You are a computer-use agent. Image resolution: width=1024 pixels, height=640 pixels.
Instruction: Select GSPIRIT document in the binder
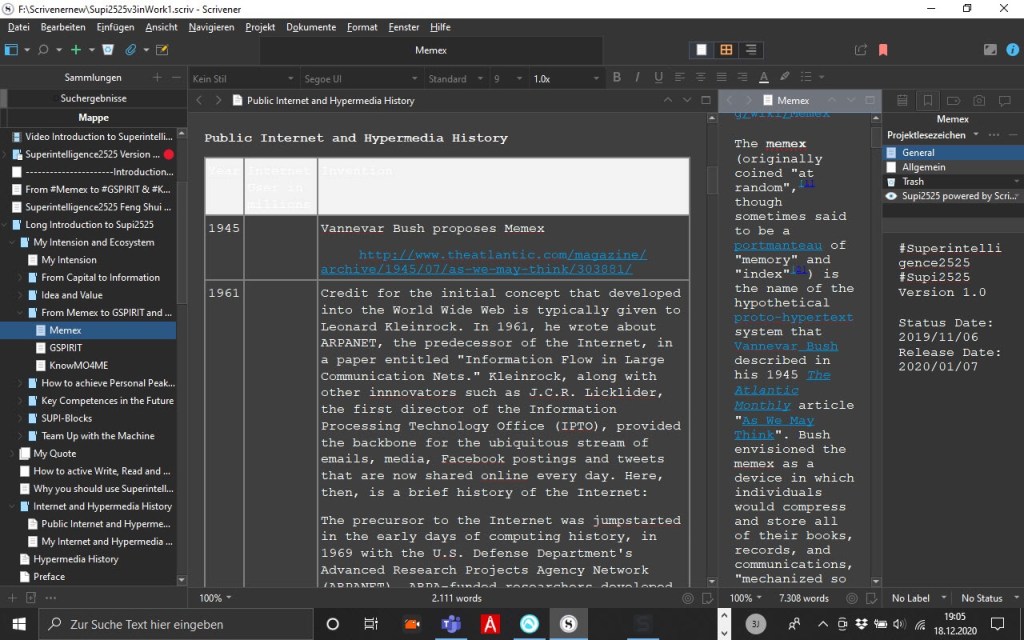65,348
